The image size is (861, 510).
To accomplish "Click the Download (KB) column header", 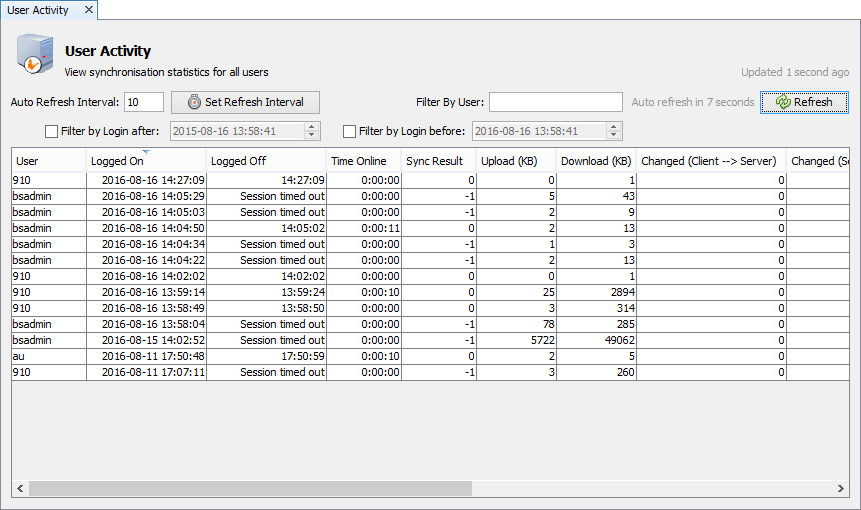I will point(595,161).
